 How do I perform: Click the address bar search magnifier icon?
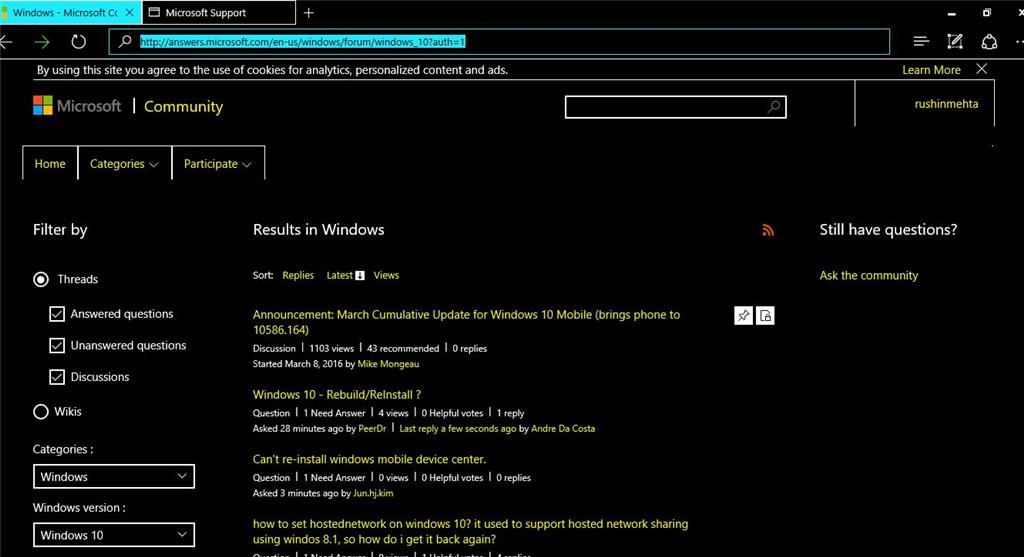[x=124, y=42]
